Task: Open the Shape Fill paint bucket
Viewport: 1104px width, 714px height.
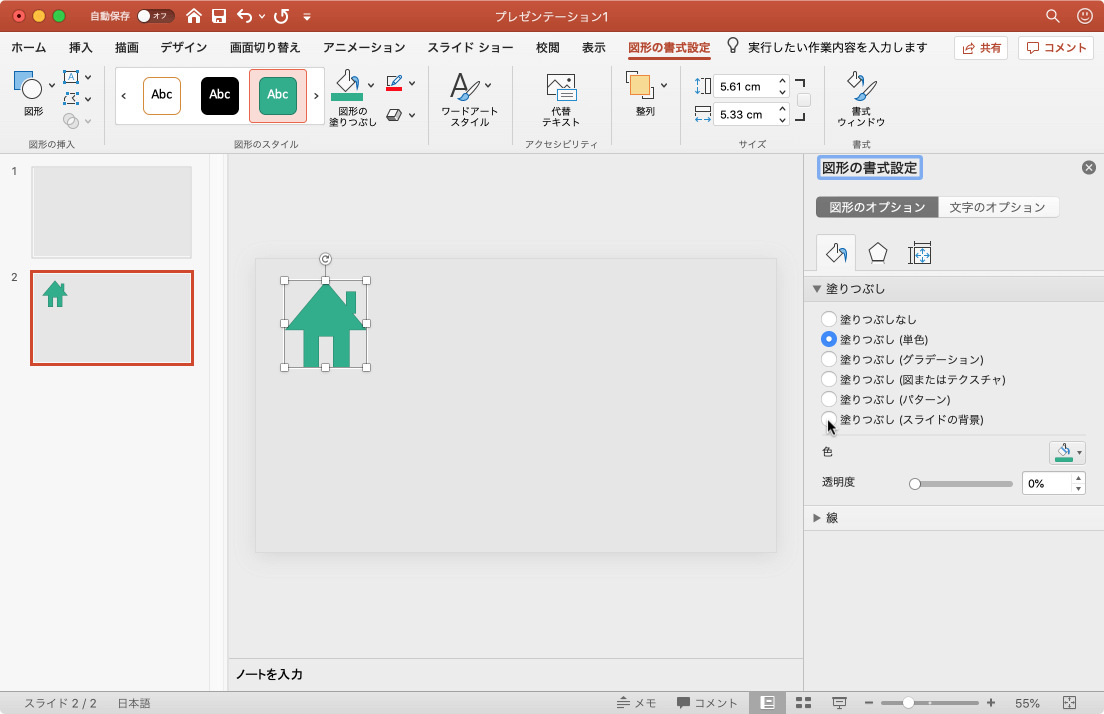Action: (347, 83)
